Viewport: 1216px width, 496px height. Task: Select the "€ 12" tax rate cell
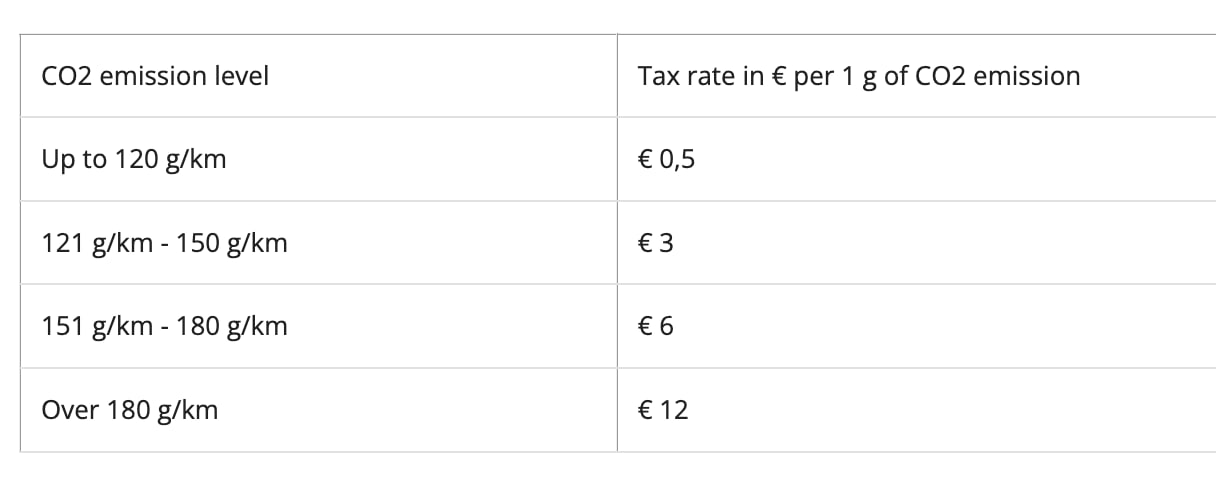[663, 410]
